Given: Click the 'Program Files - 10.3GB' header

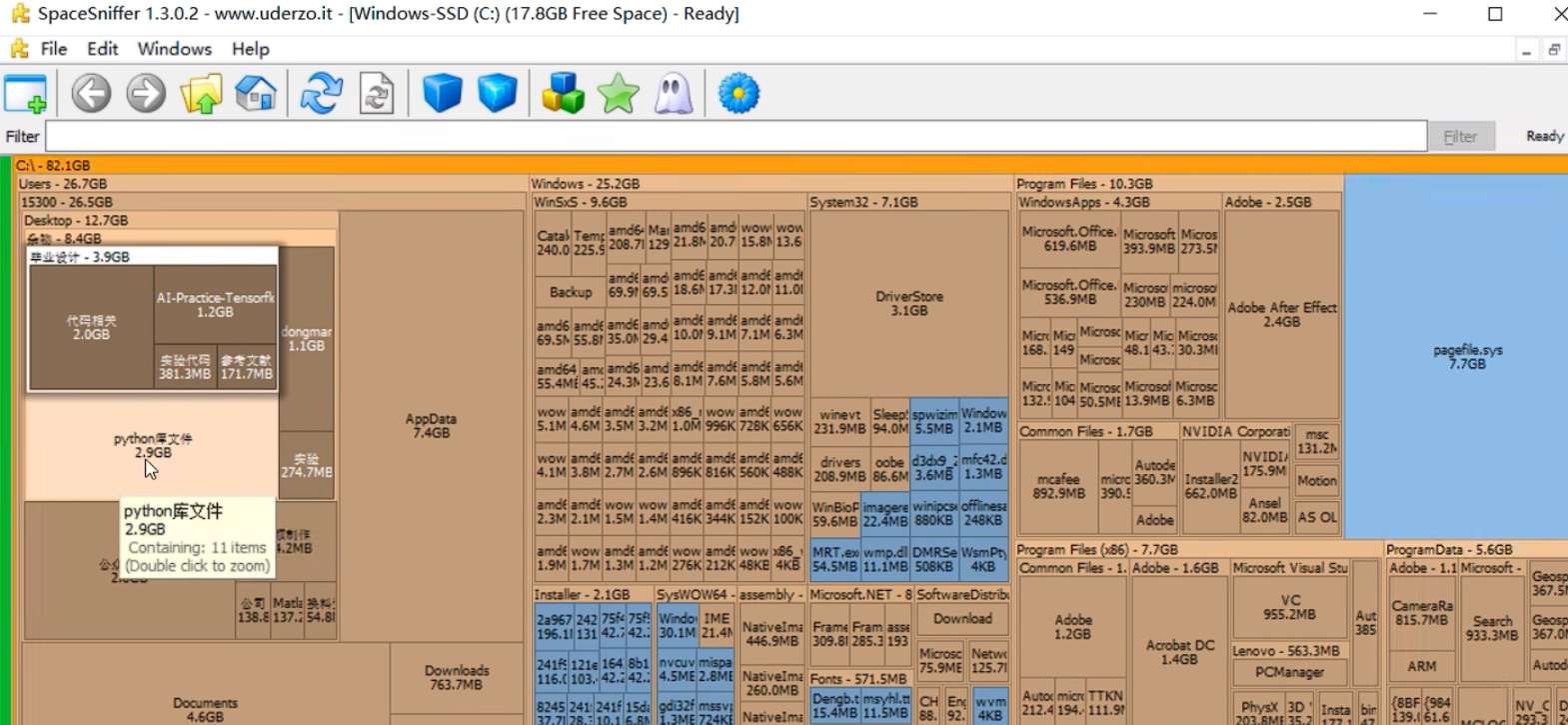Looking at the screenshot, I should point(1084,184).
